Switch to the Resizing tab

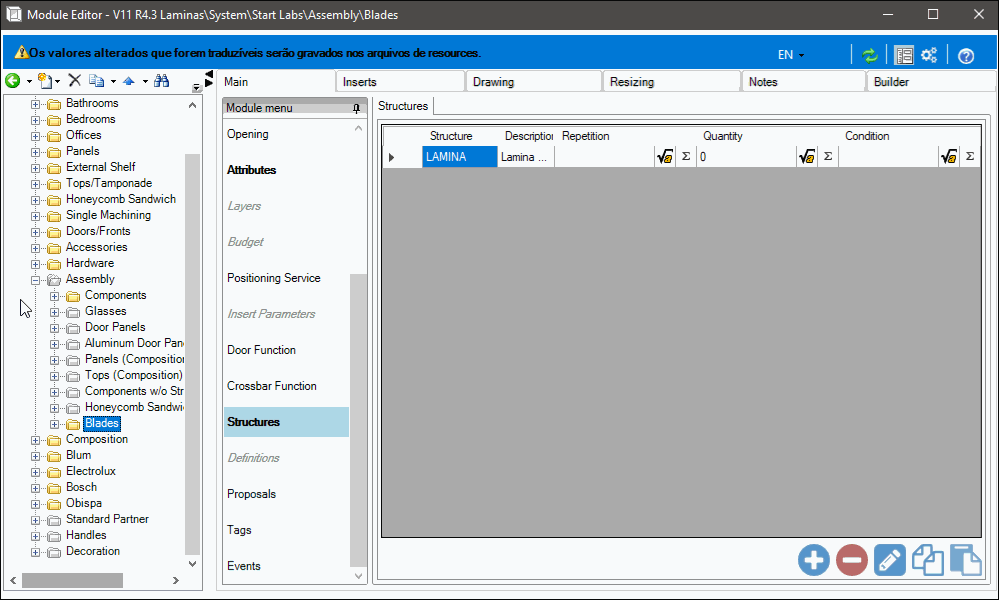tap(672, 82)
